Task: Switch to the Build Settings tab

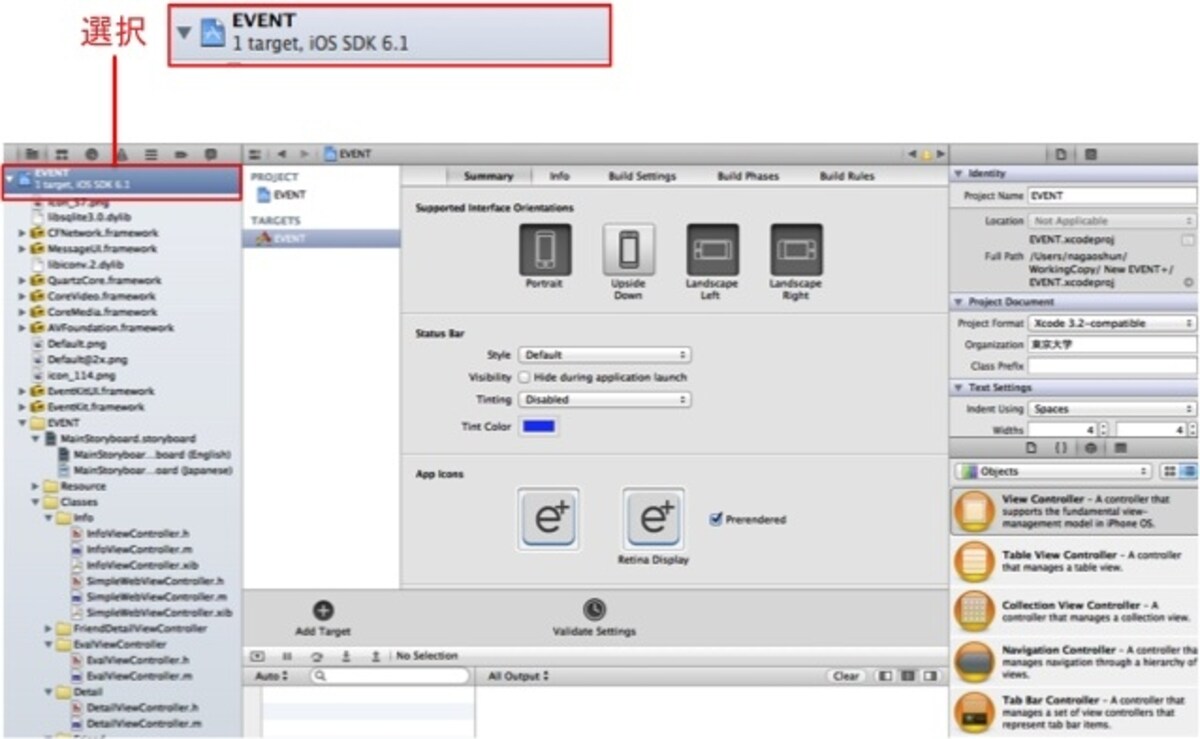Action: coord(642,176)
